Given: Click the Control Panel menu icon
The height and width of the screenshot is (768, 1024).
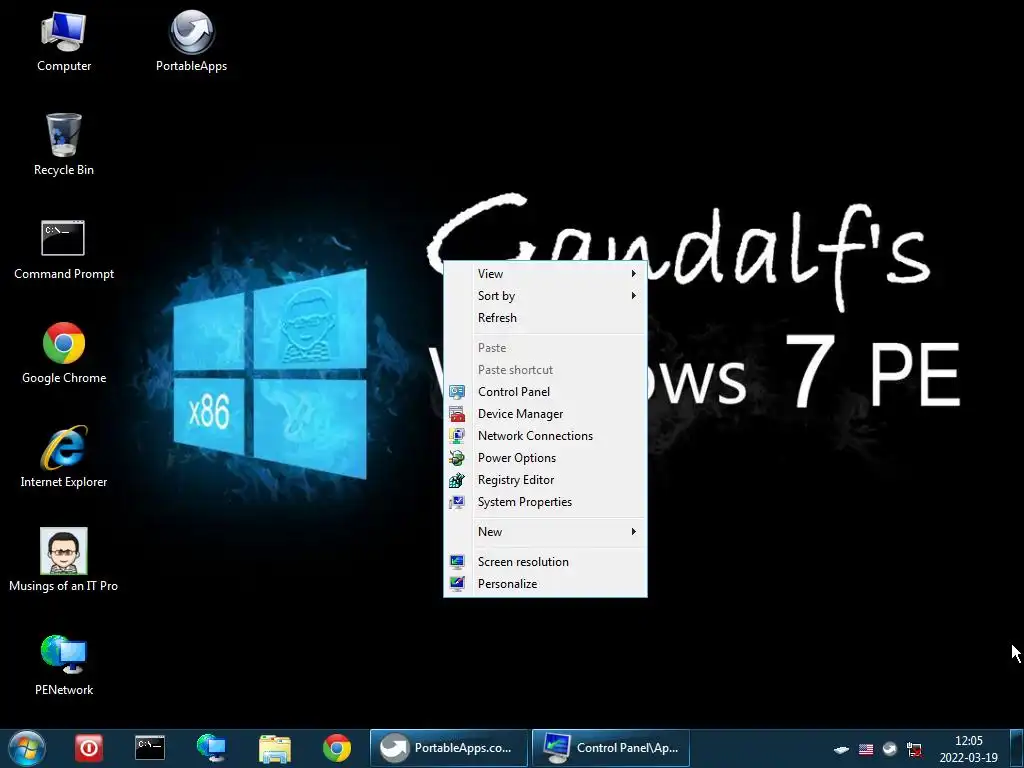Looking at the screenshot, I should [x=457, y=392].
